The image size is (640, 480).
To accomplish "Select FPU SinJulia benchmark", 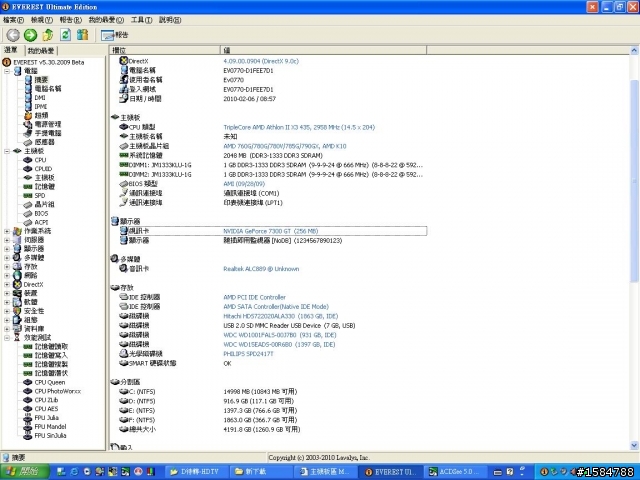I will pos(50,436).
